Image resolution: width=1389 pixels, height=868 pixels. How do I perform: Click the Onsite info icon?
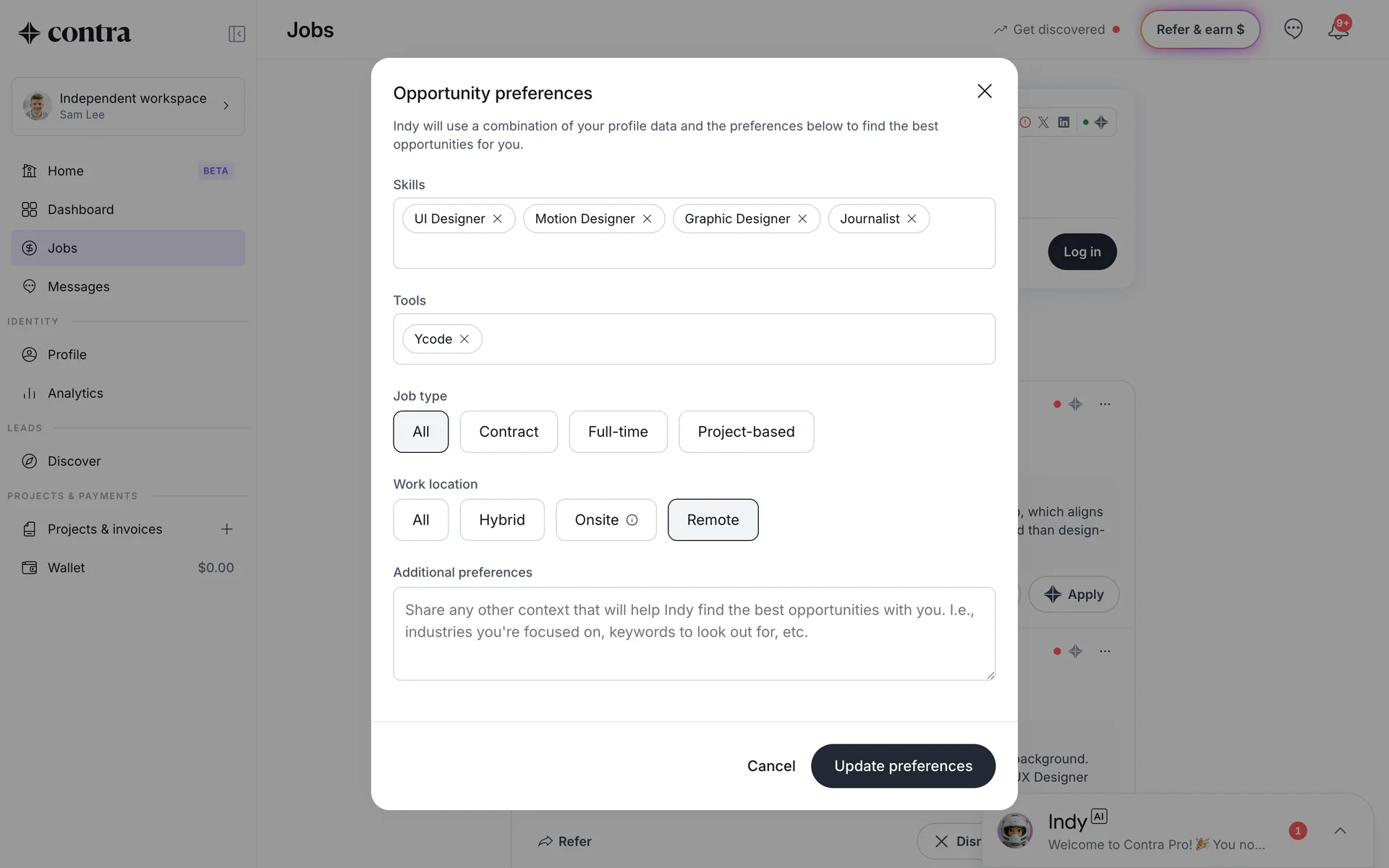[632, 520]
